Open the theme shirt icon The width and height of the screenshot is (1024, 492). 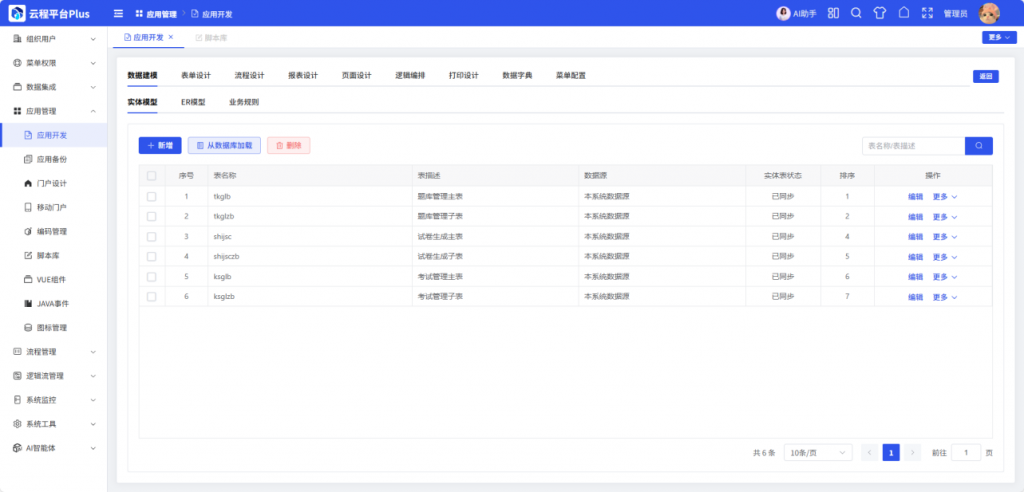coord(880,13)
